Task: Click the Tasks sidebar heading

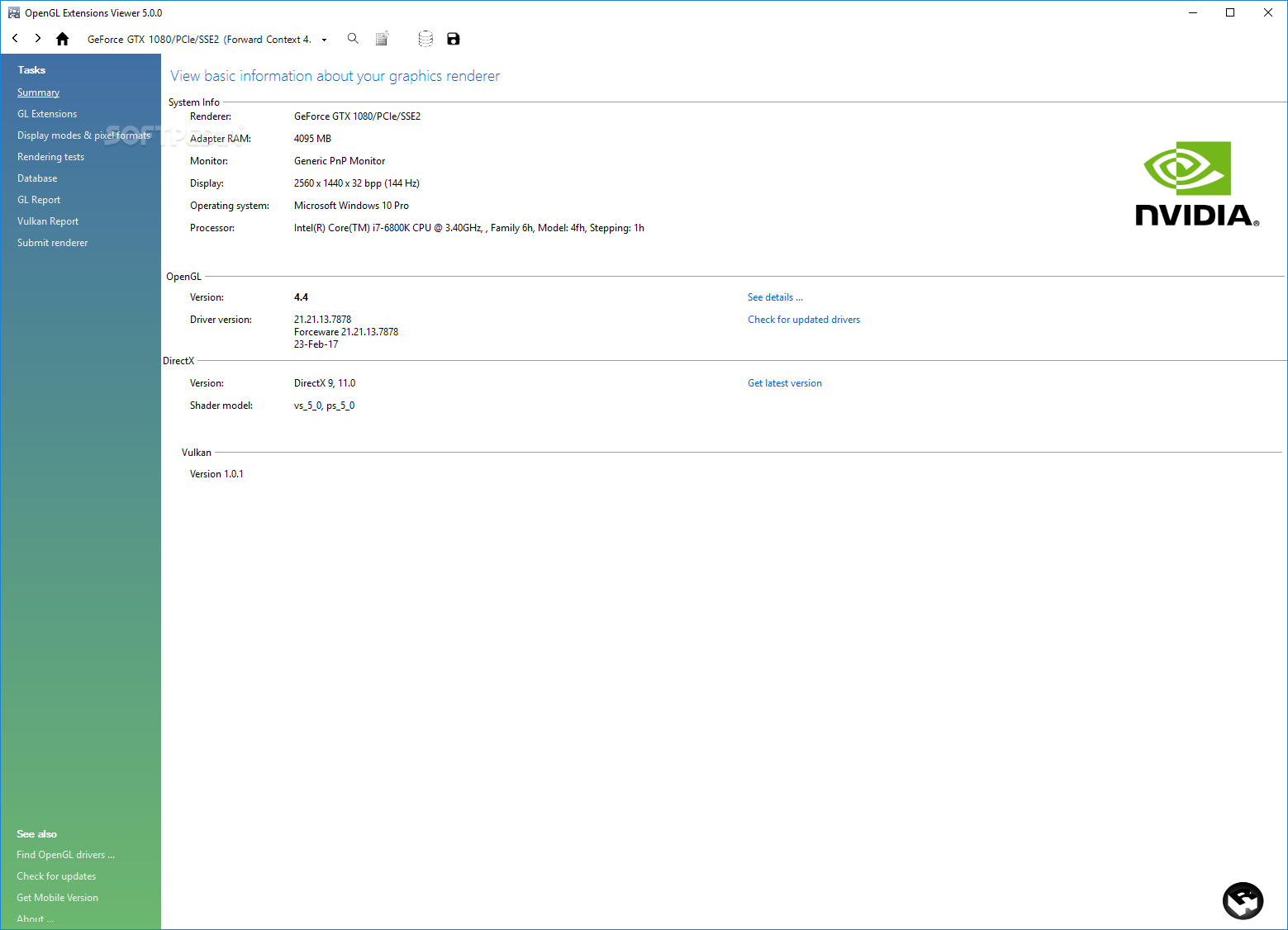Action: point(31,70)
